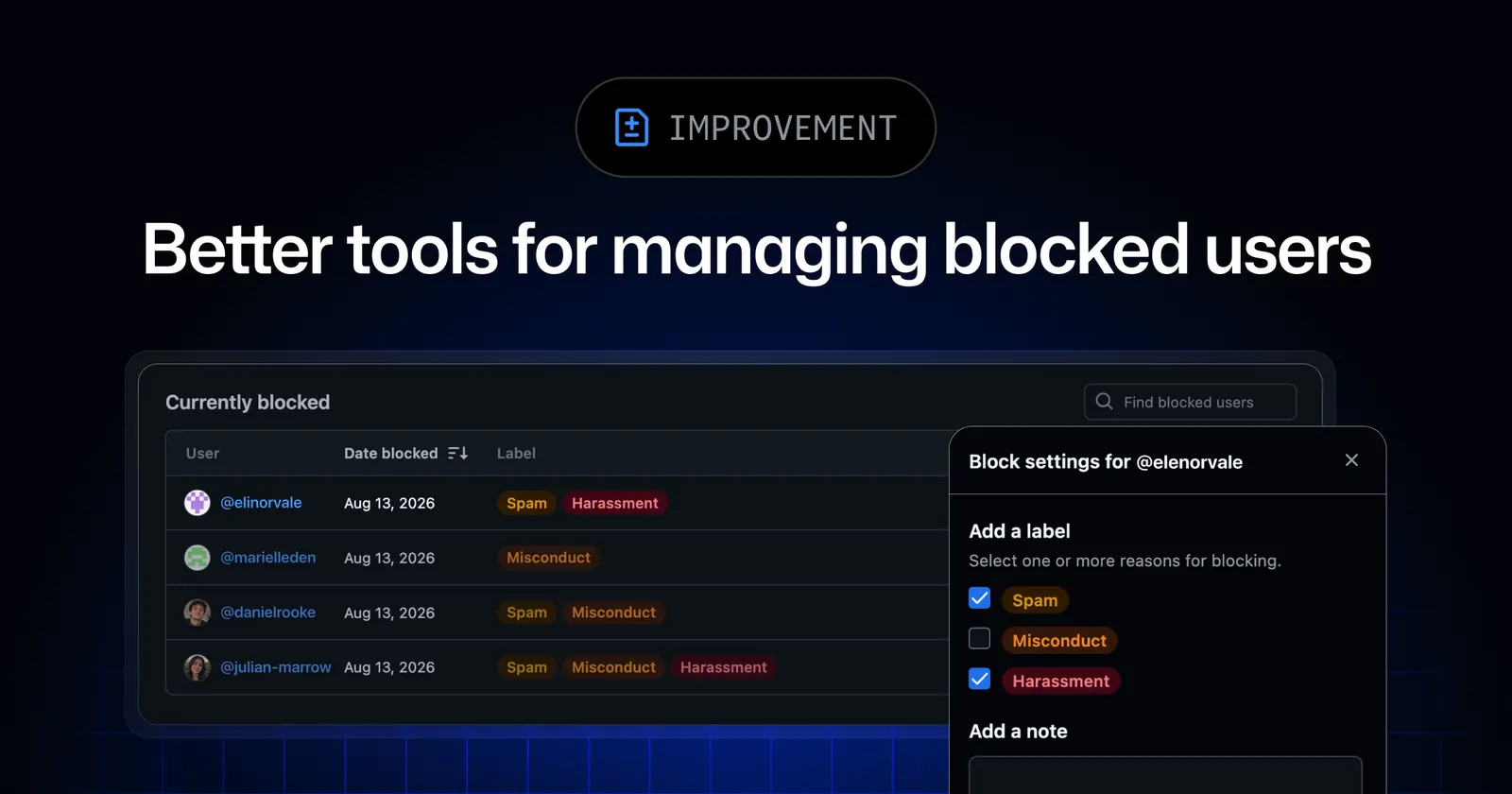Click the Label column header
The width and height of the screenshot is (1512, 794).
[x=516, y=454]
